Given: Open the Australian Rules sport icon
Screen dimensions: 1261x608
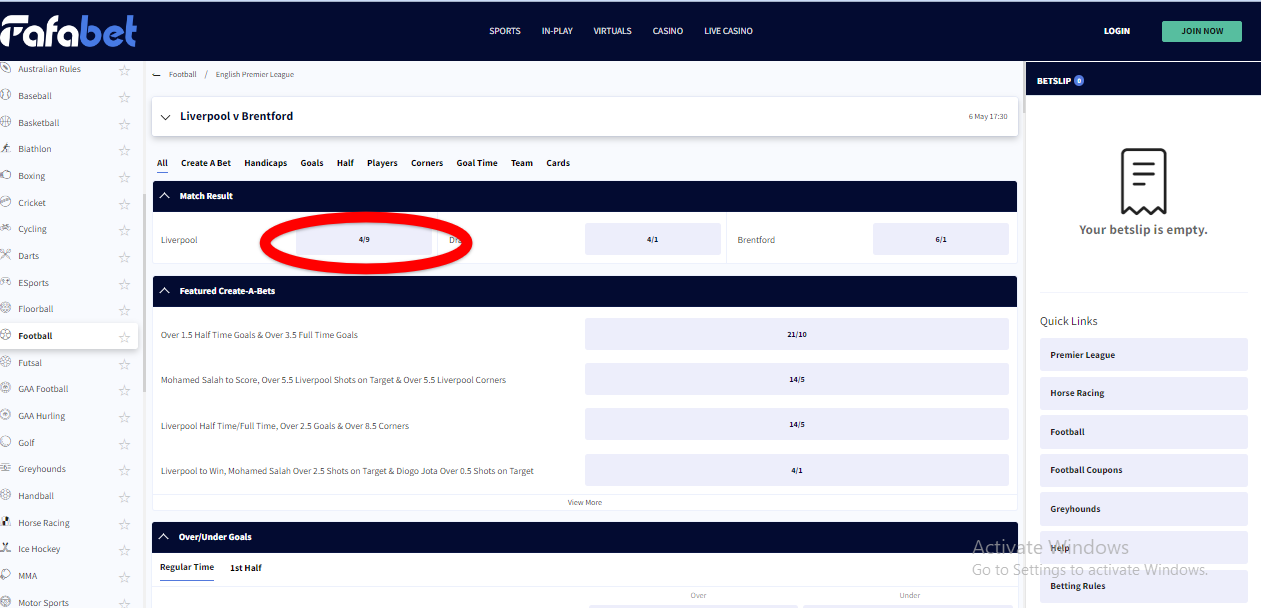Looking at the screenshot, I should pyautogui.click(x=6, y=69).
